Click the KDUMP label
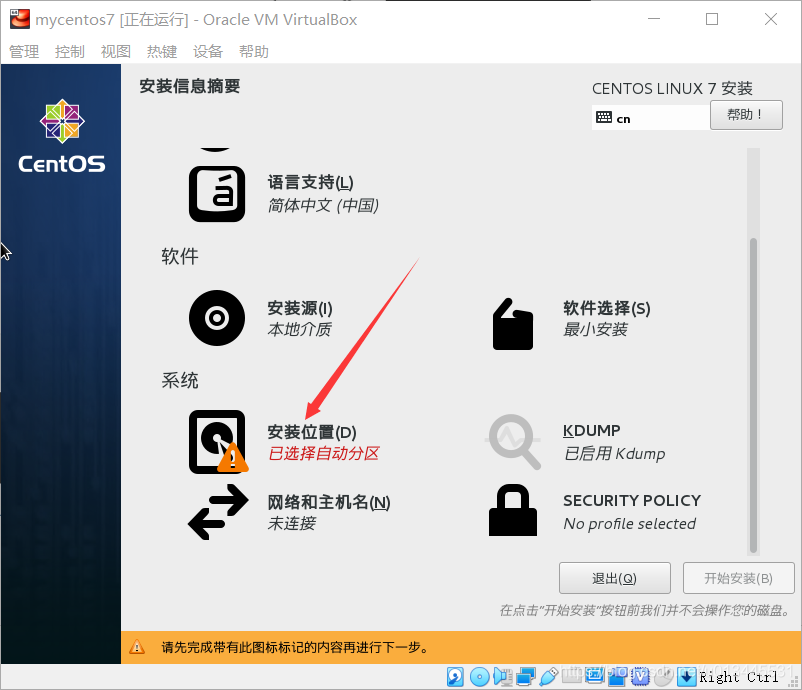 (x=592, y=431)
